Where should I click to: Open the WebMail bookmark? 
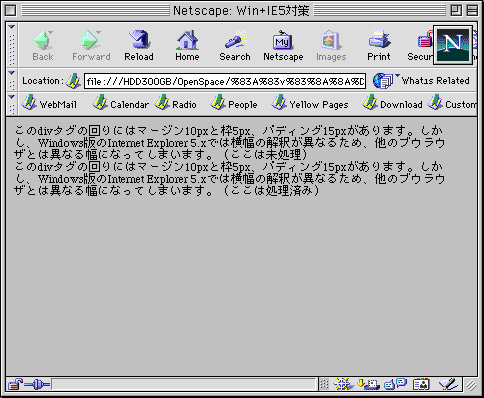[49, 104]
